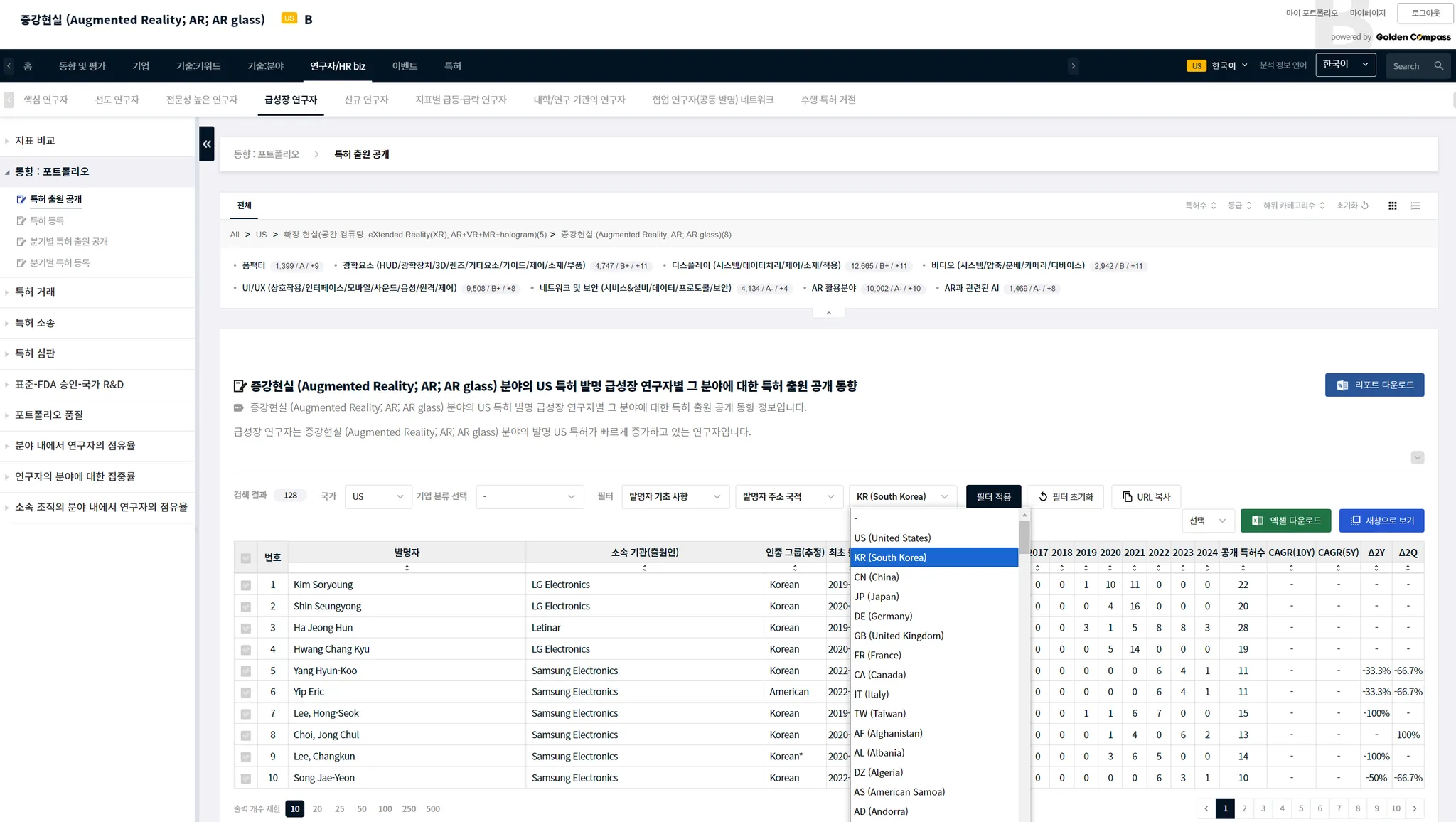Check the row for Ha Jeong Hun
Viewport: 1456px width, 822px height.
point(245,629)
